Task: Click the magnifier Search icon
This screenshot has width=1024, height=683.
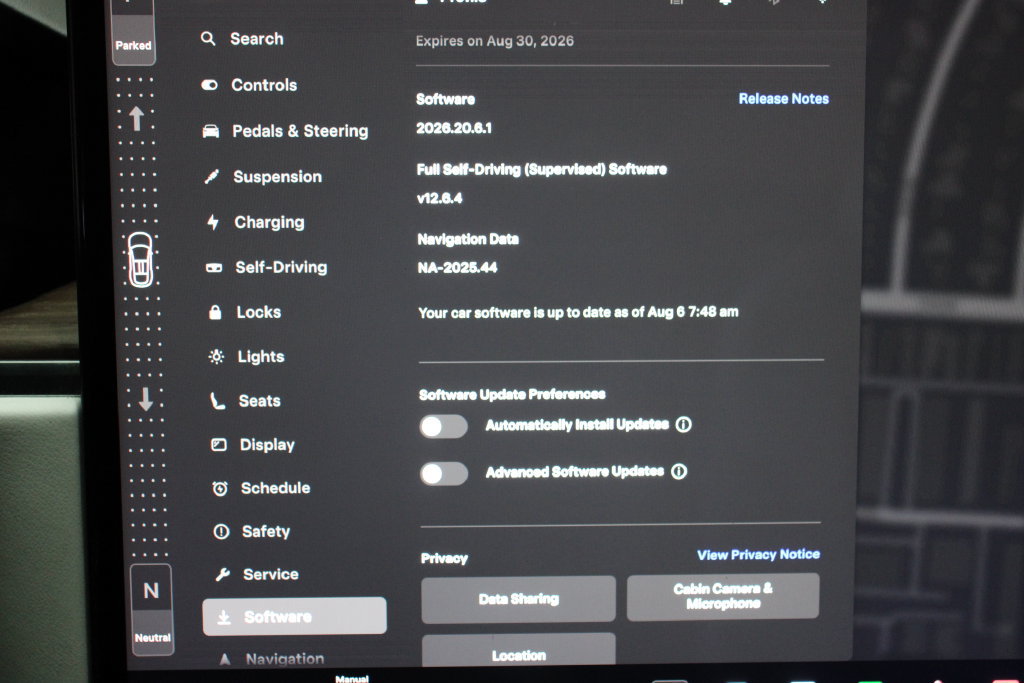Action: click(x=208, y=39)
